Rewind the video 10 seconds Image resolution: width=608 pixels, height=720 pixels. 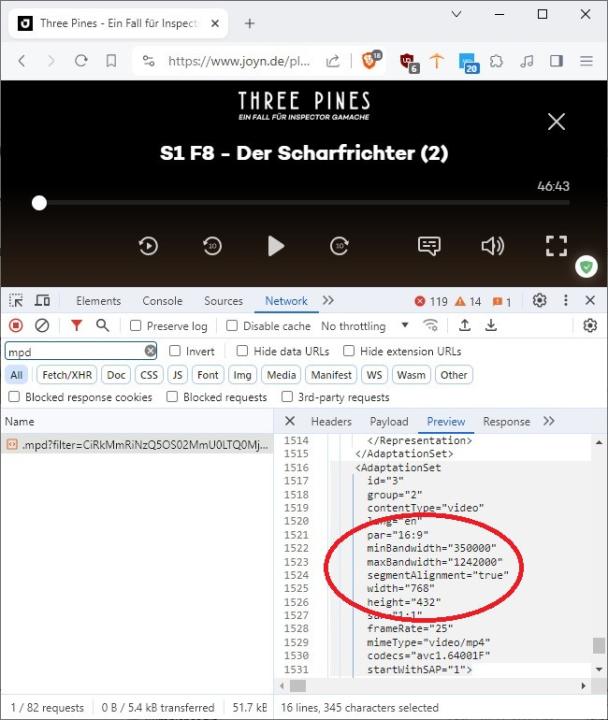[212, 246]
